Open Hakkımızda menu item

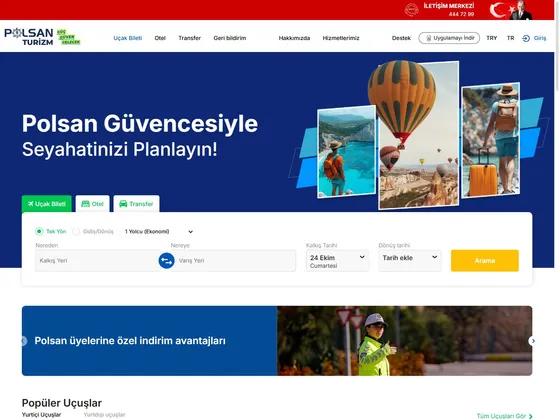pyautogui.click(x=294, y=38)
